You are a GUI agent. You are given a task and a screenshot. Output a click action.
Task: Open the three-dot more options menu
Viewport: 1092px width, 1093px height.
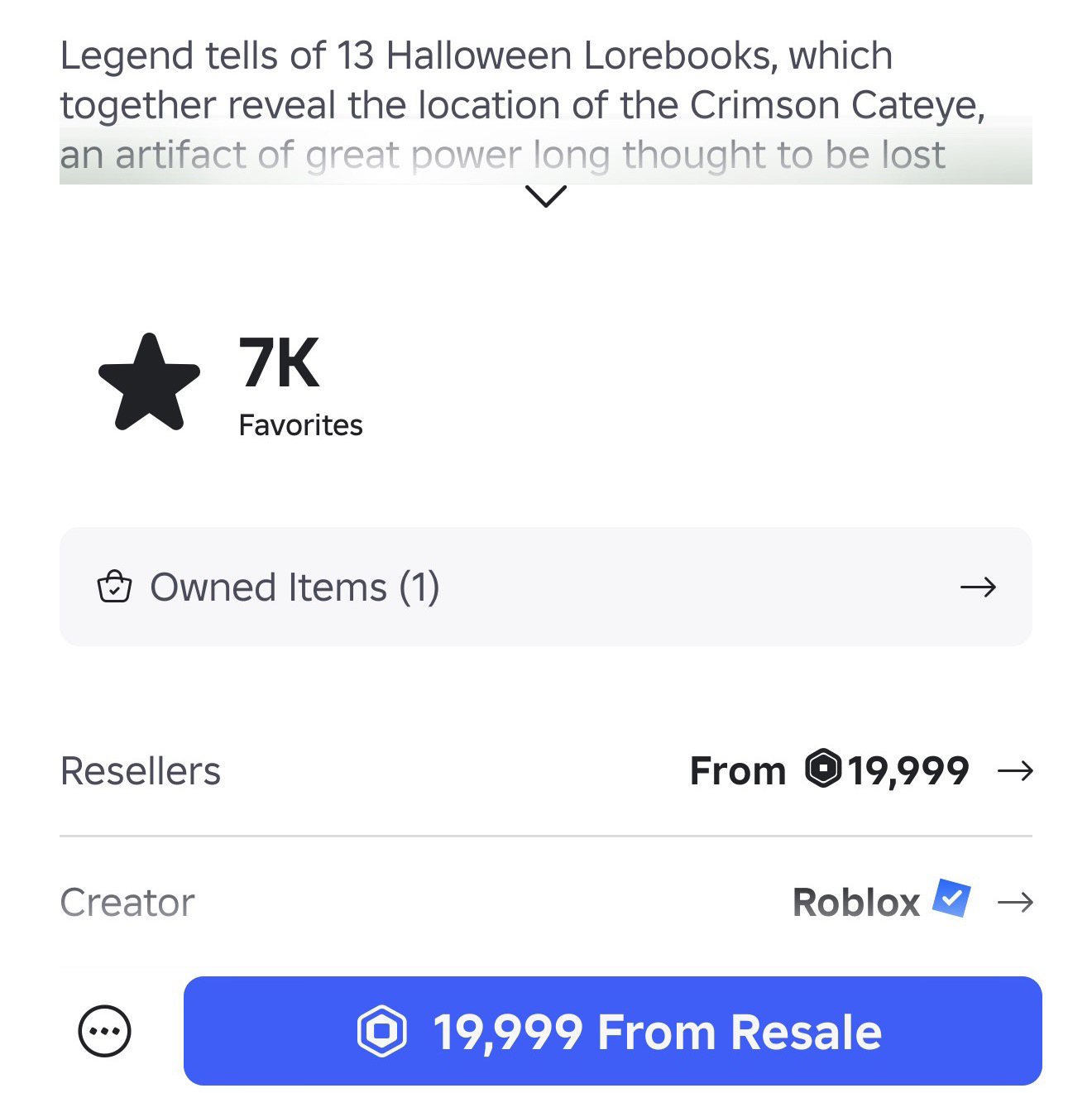104,1031
